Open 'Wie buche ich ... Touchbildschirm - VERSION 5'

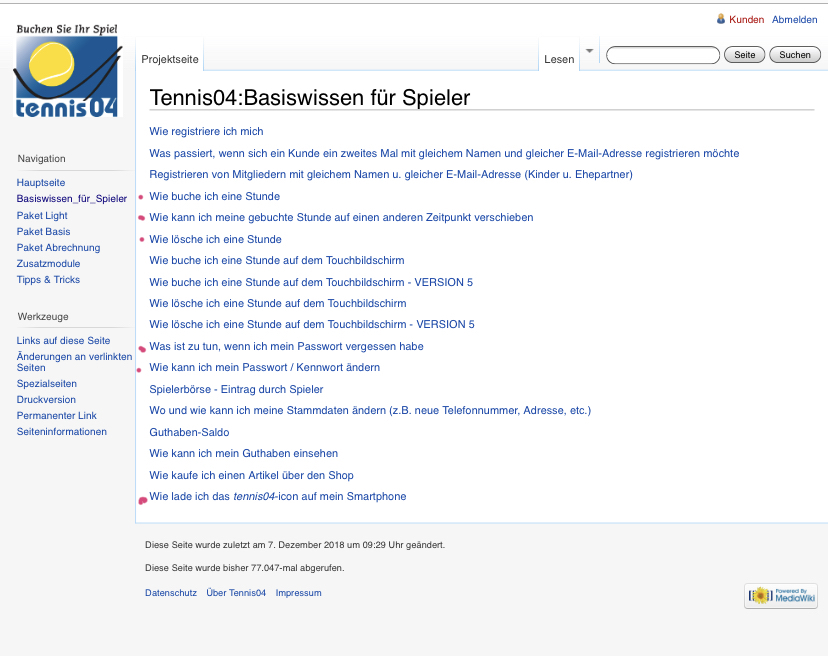(x=311, y=282)
